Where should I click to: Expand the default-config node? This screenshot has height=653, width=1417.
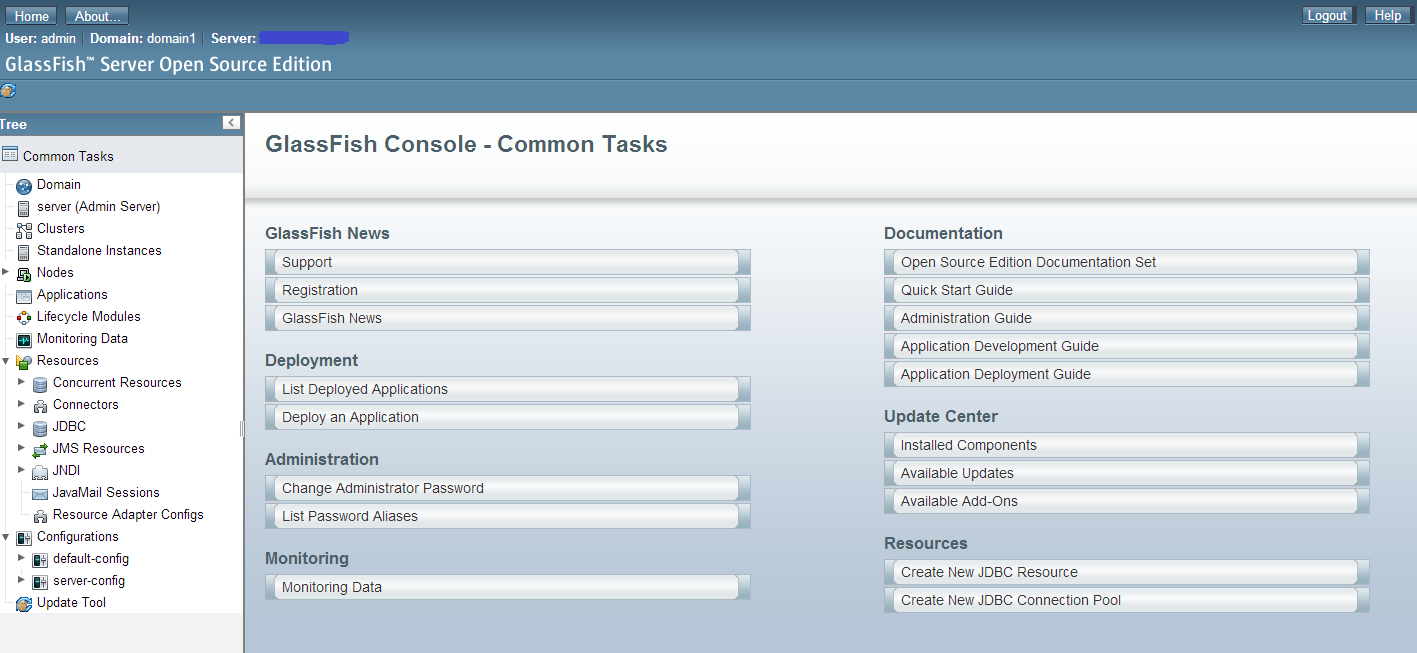pyautogui.click(x=21, y=557)
